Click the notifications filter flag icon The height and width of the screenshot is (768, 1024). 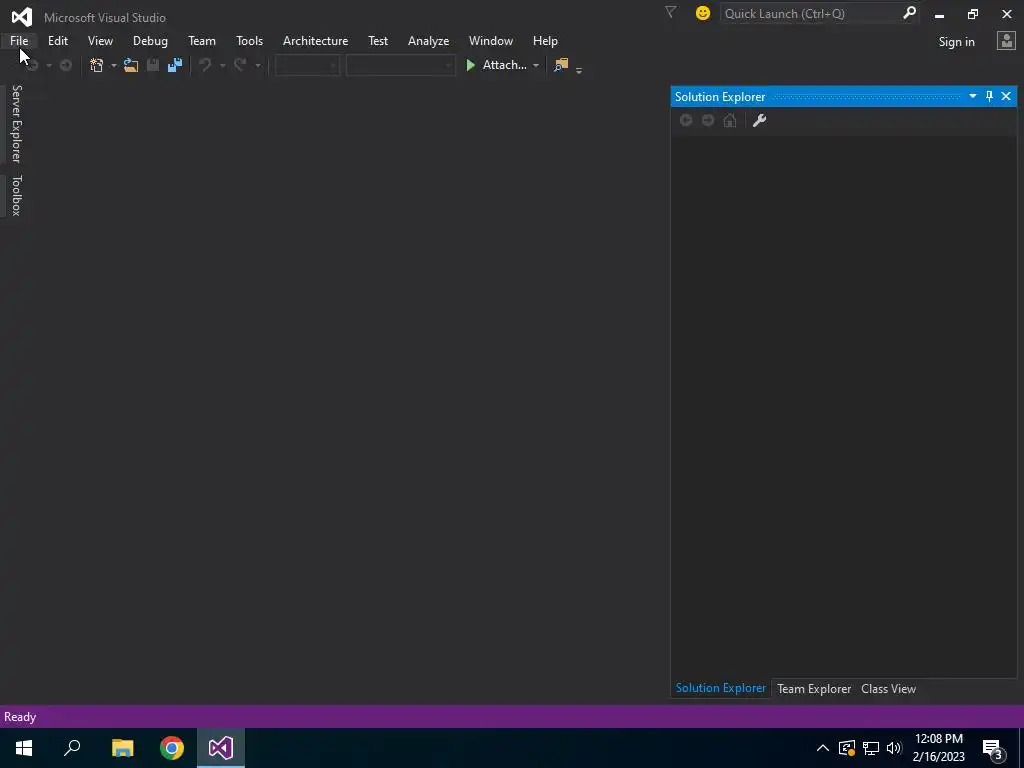click(x=670, y=12)
